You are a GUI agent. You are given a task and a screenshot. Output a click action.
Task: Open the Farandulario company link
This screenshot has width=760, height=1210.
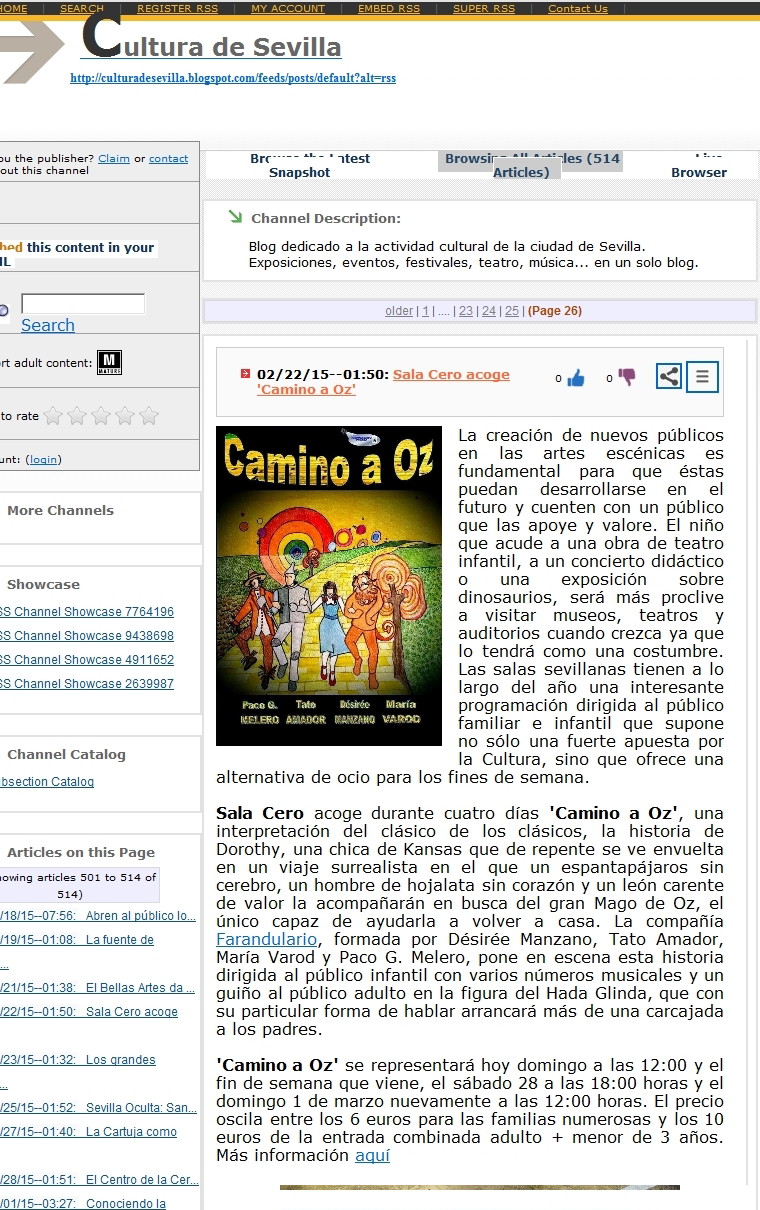tap(267, 939)
